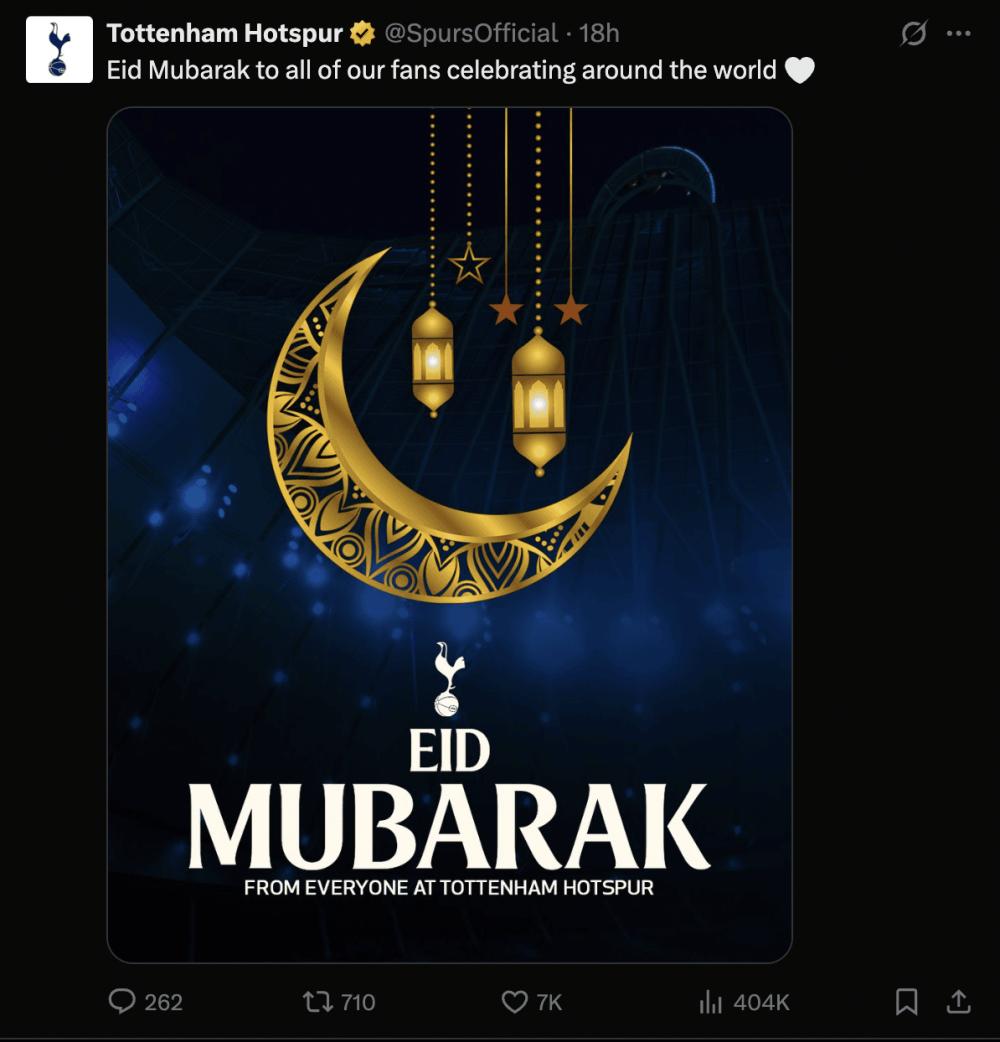This screenshot has height=1042, width=1000.
Task: Repost this tweet with the retweet icon
Action: [318, 1001]
